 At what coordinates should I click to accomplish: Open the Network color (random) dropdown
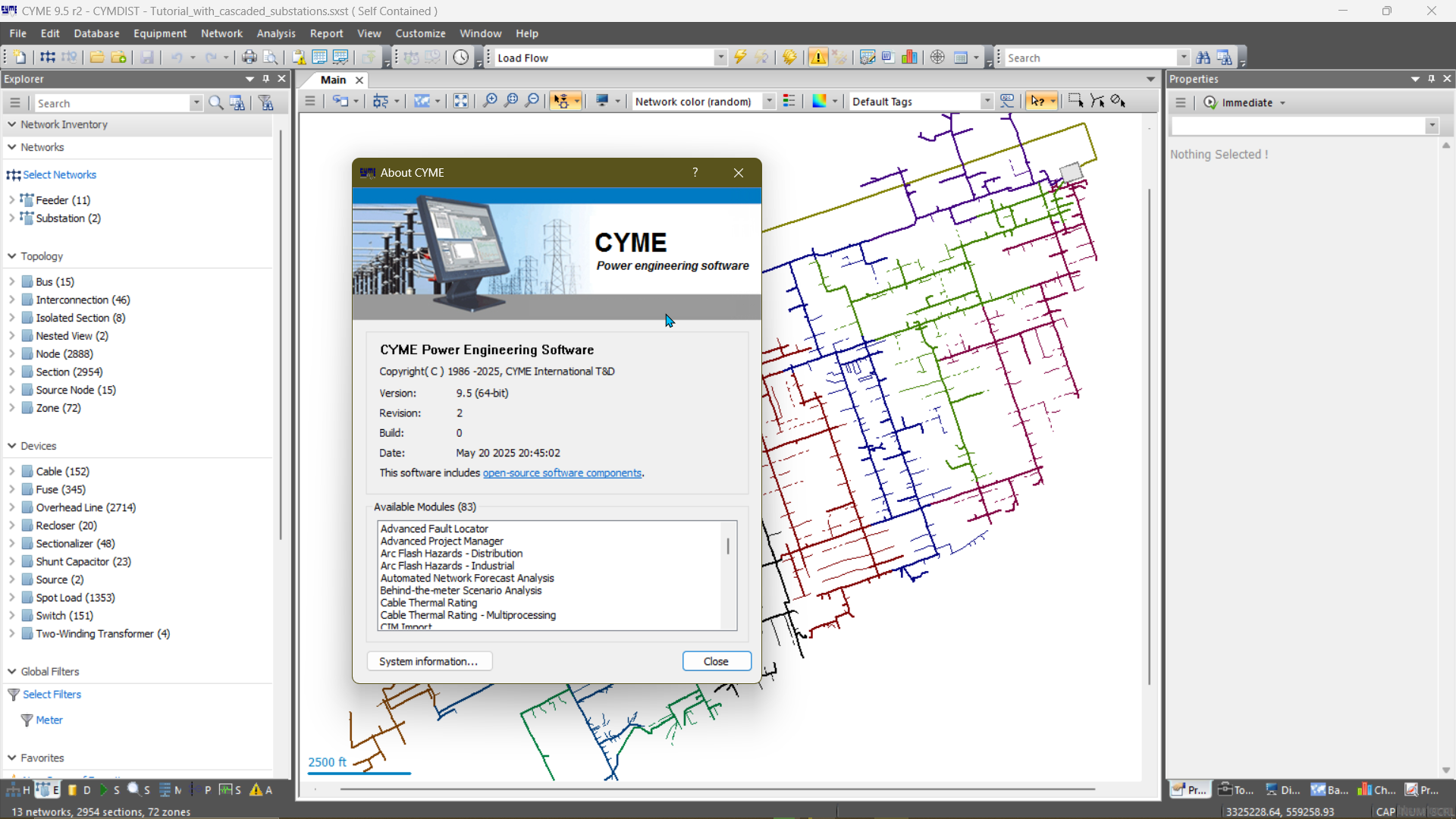pos(769,101)
